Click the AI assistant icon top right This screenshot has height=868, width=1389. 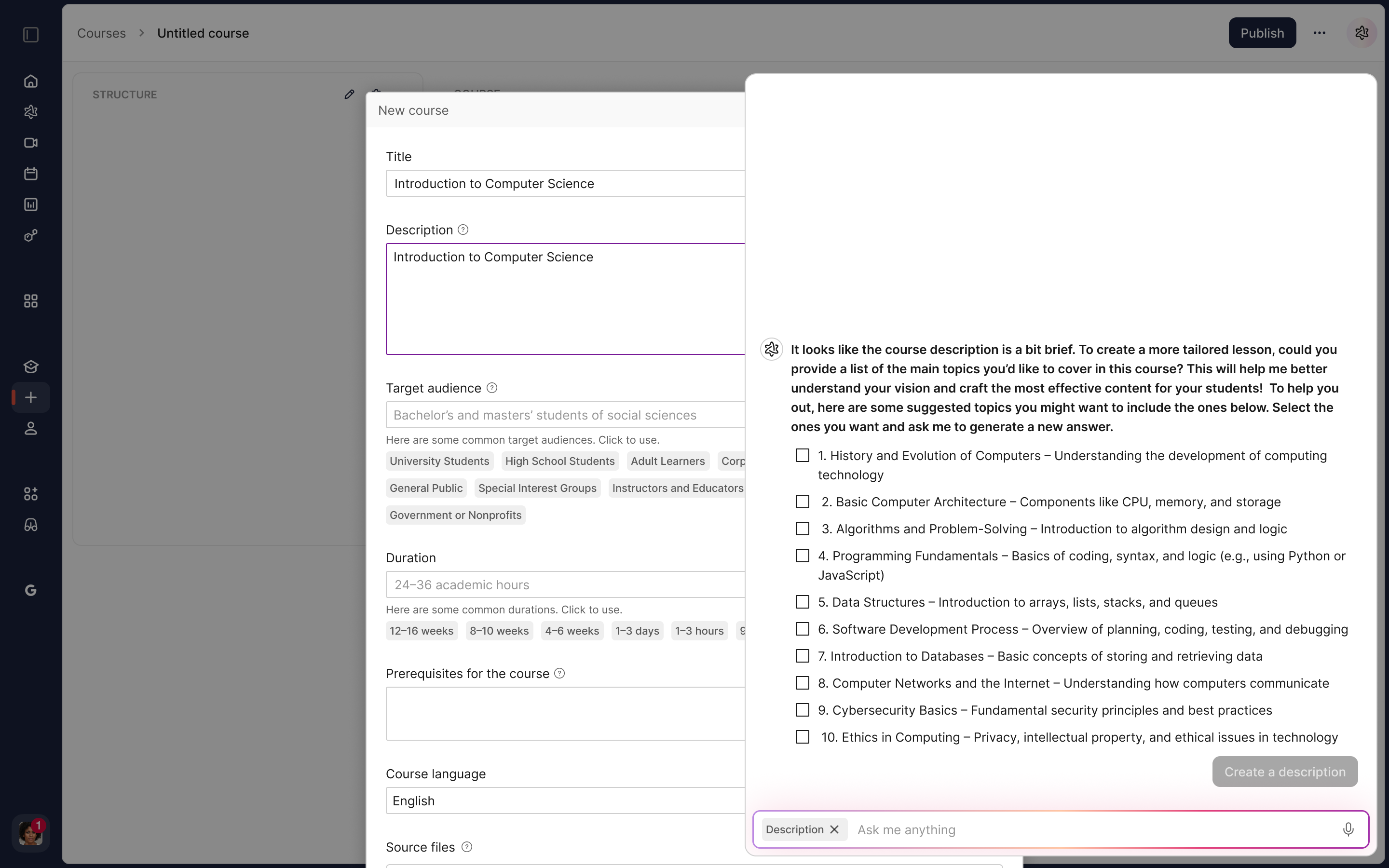(x=1362, y=33)
